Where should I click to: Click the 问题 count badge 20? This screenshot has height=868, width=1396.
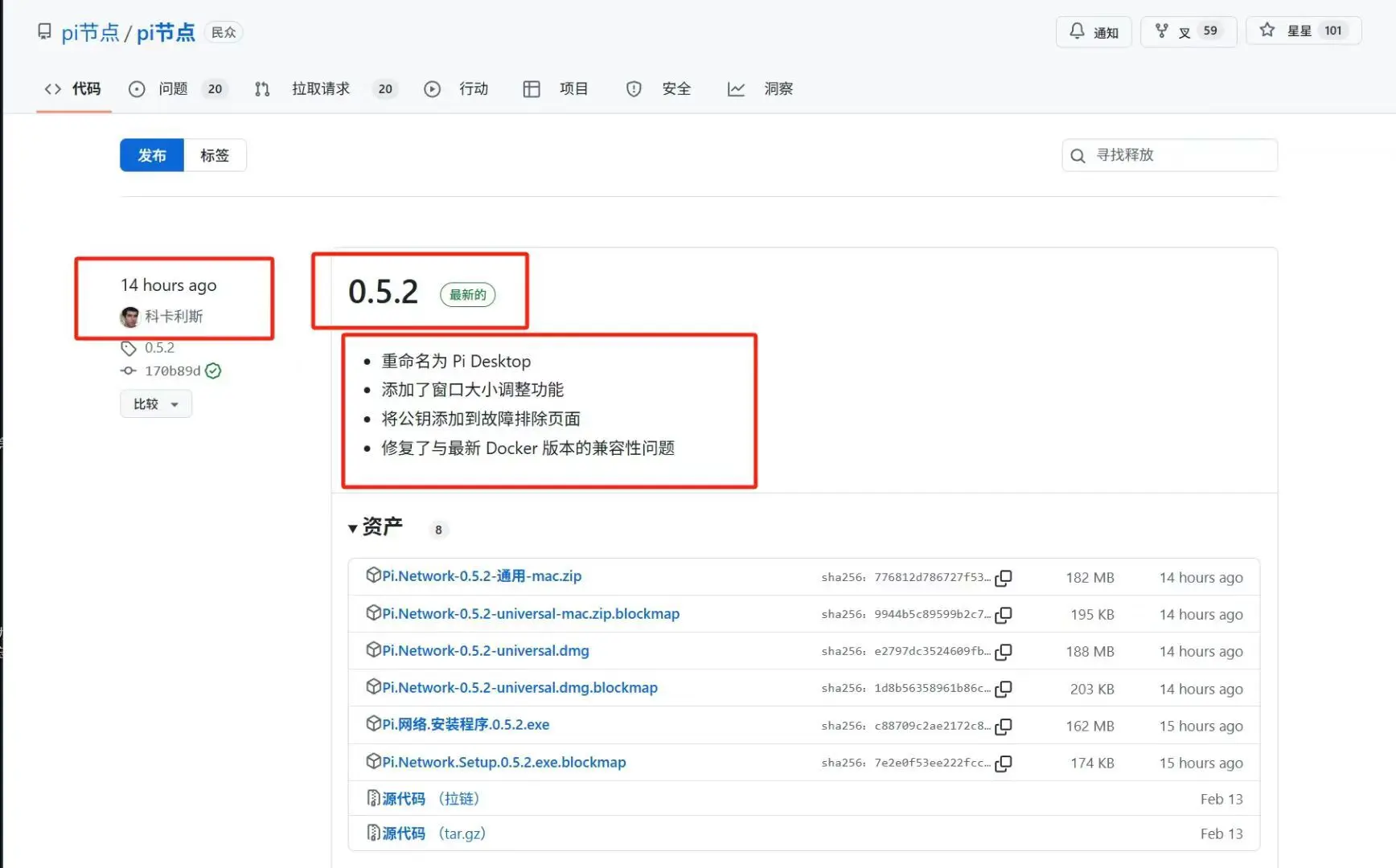coord(215,89)
